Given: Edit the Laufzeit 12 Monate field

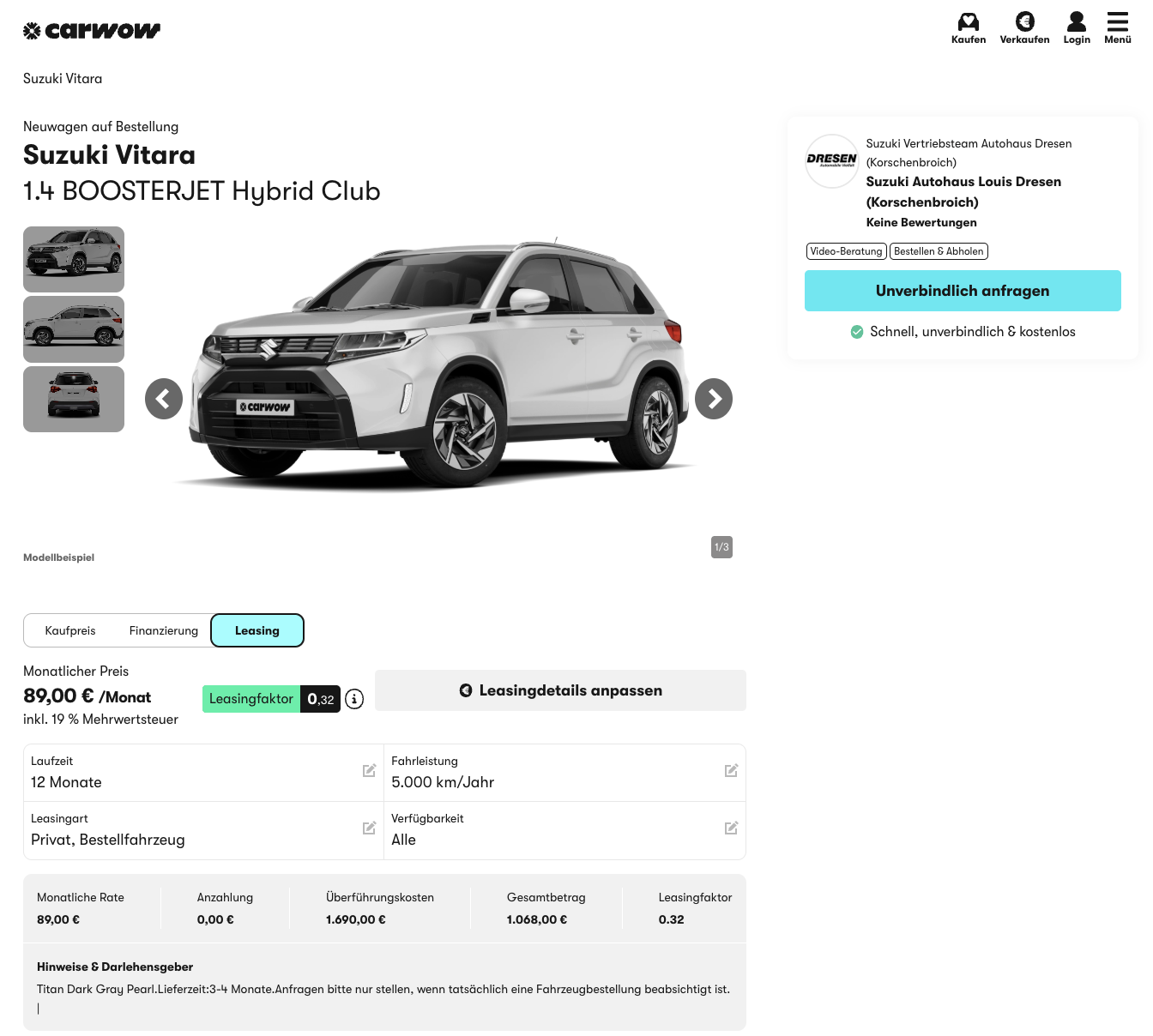Looking at the screenshot, I should pyautogui.click(x=369, y=771).
